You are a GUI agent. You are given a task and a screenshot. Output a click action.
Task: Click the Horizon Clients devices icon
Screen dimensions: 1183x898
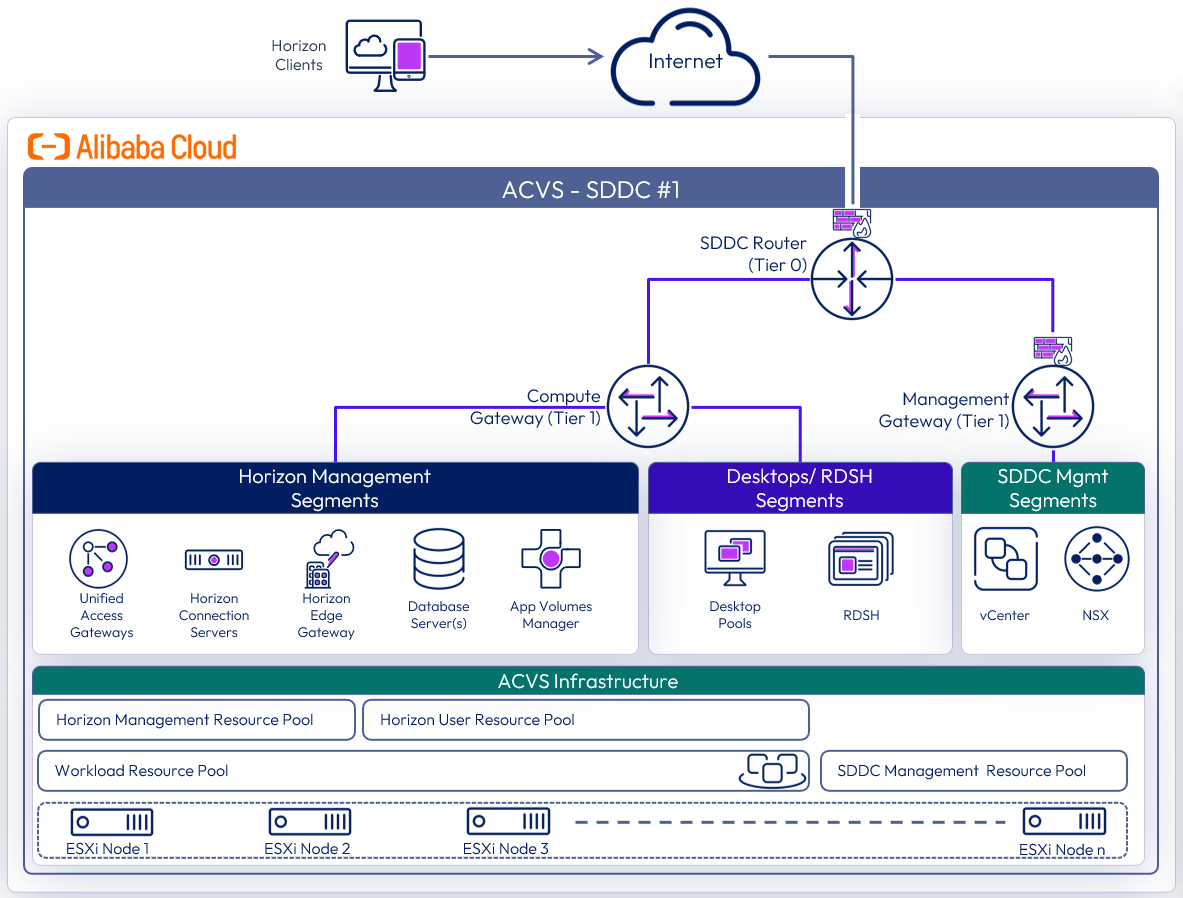[385, 58]
